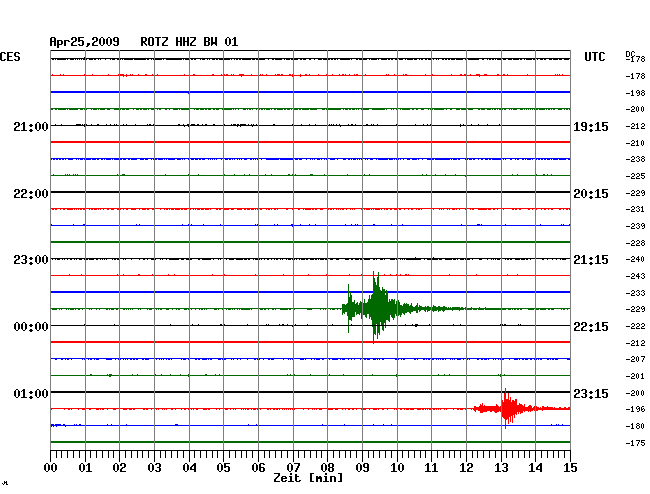Click minute tick label 11 on axis
Image resolution: width=650 pixels, height=494 pixels.
(431, 468)
